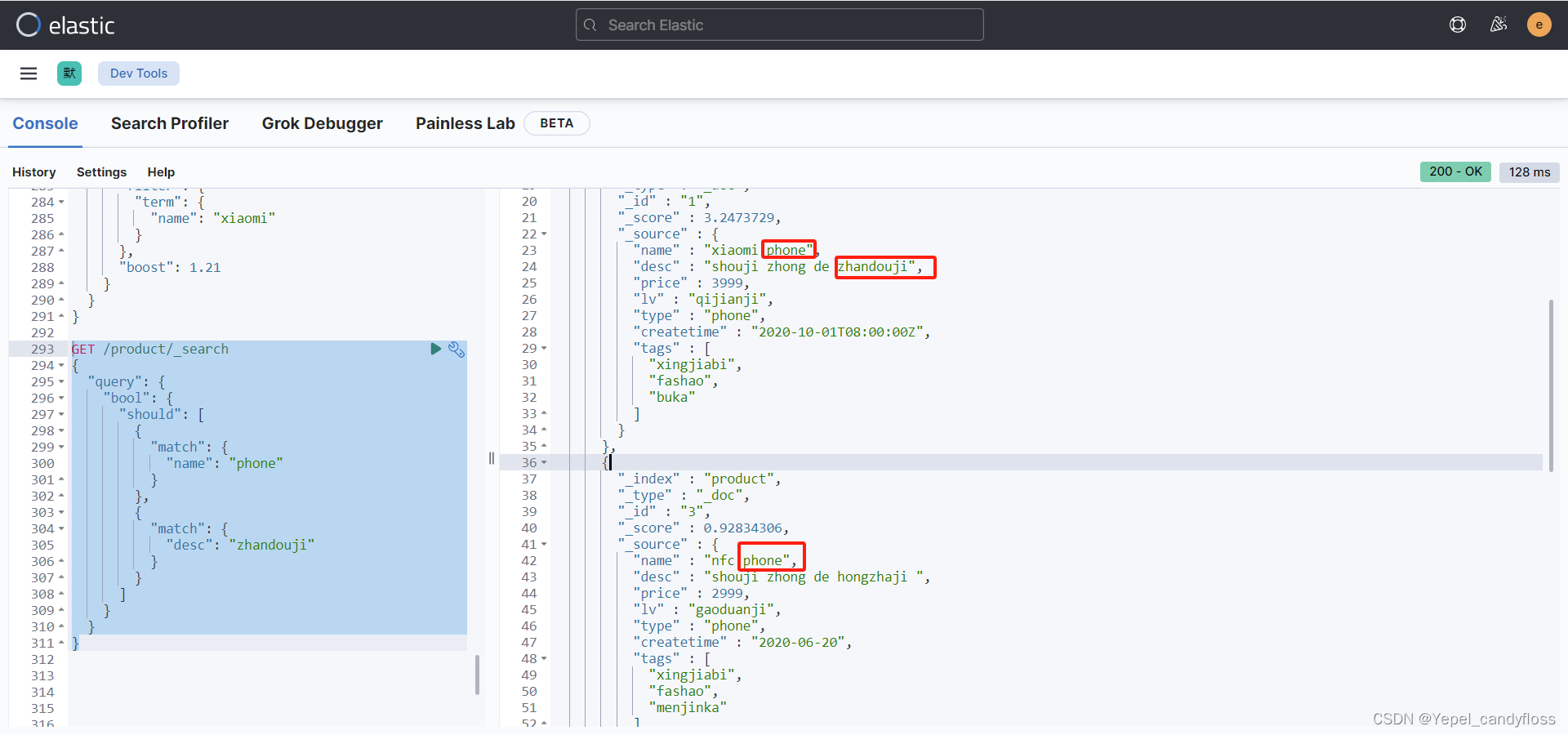Click the Dev Tools breadcrumb
The height and width of the screenshot is (735, 1568).
(138, 73)
